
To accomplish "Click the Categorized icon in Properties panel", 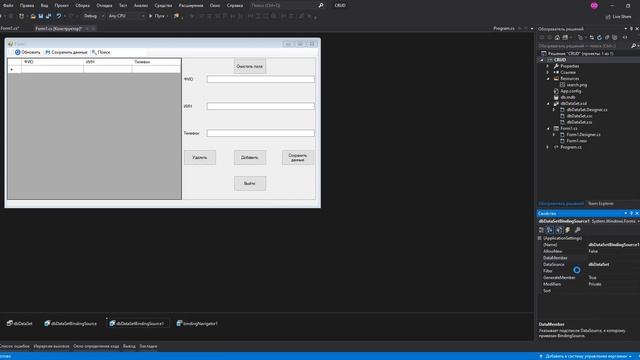I will coord(542,230).
